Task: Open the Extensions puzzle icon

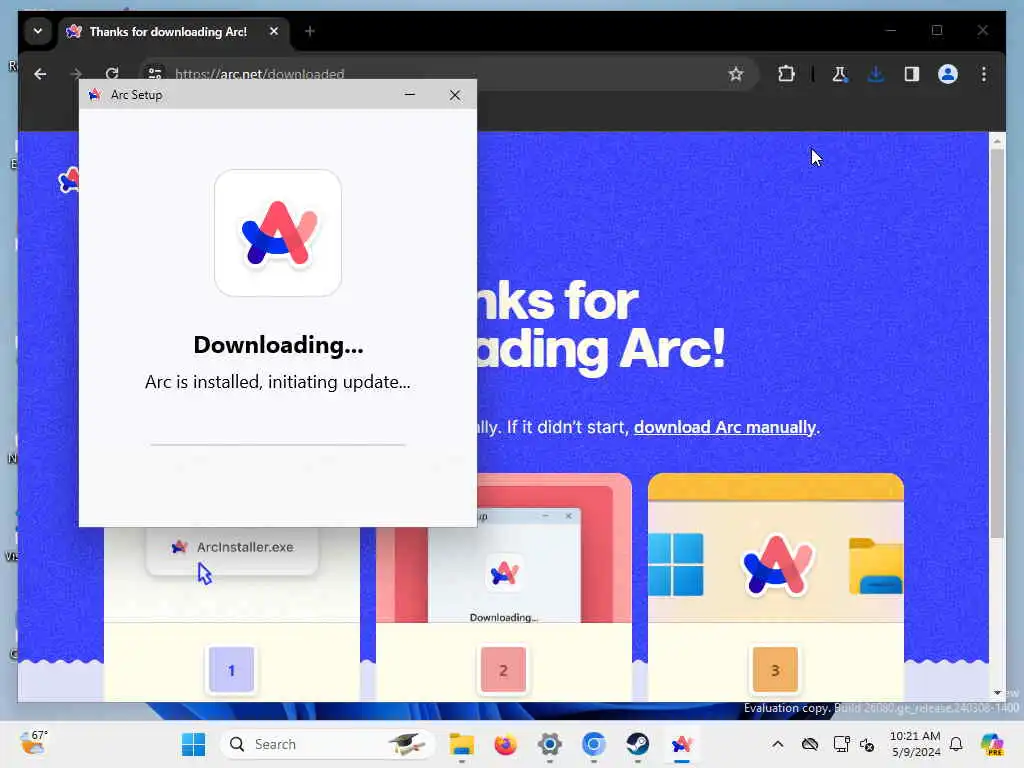Action: [786, 74]
